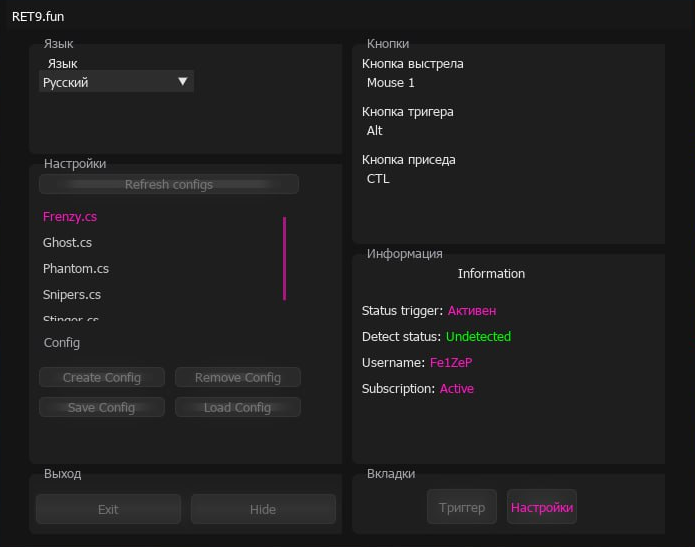Open the Русский language dropdown
Image resolution: width=695 pixels, height=547 pixels.
[x=116, y=82]
